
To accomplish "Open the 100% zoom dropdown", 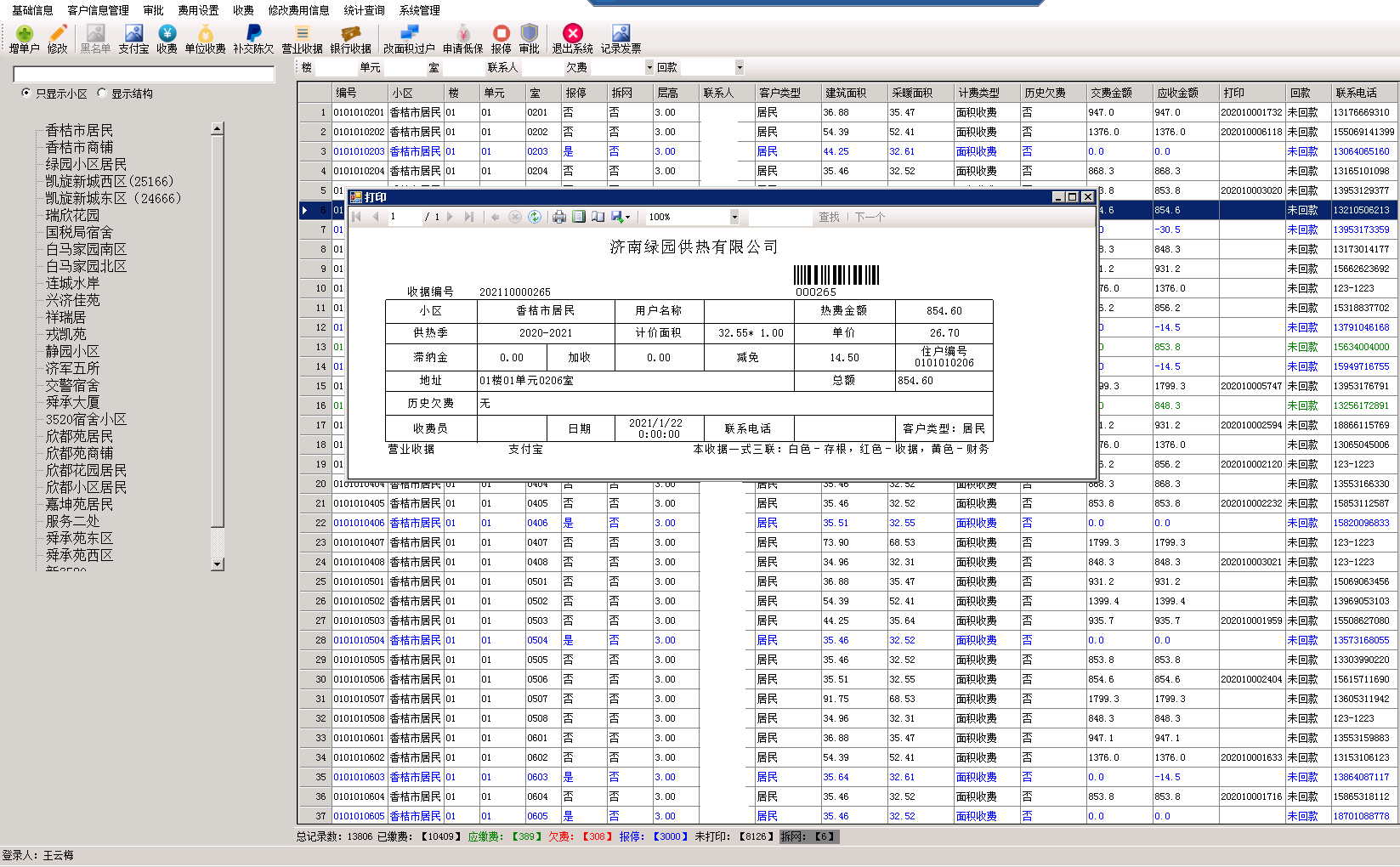I will click(734, 217).
